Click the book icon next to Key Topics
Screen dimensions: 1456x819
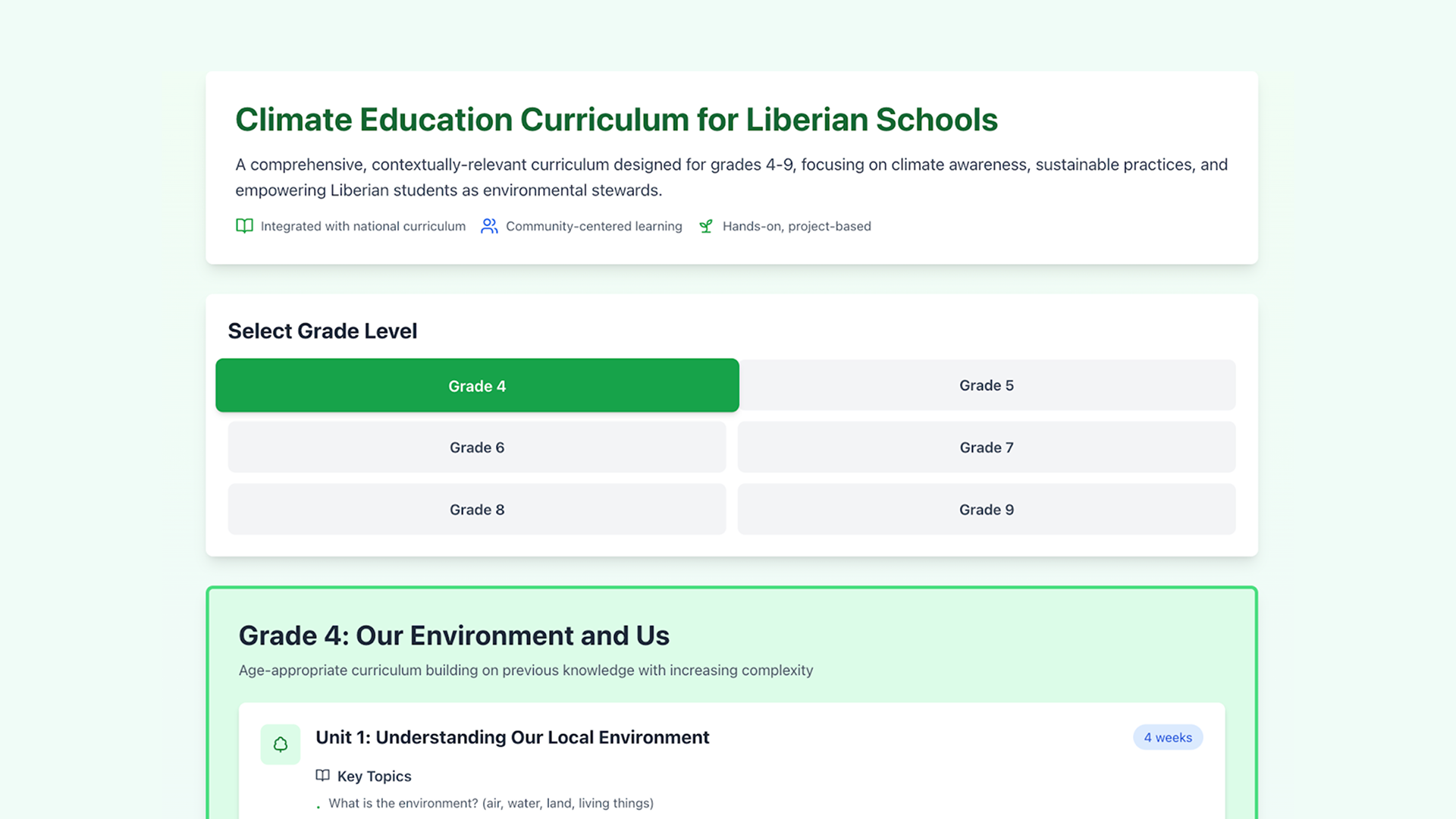pos(323,776)
